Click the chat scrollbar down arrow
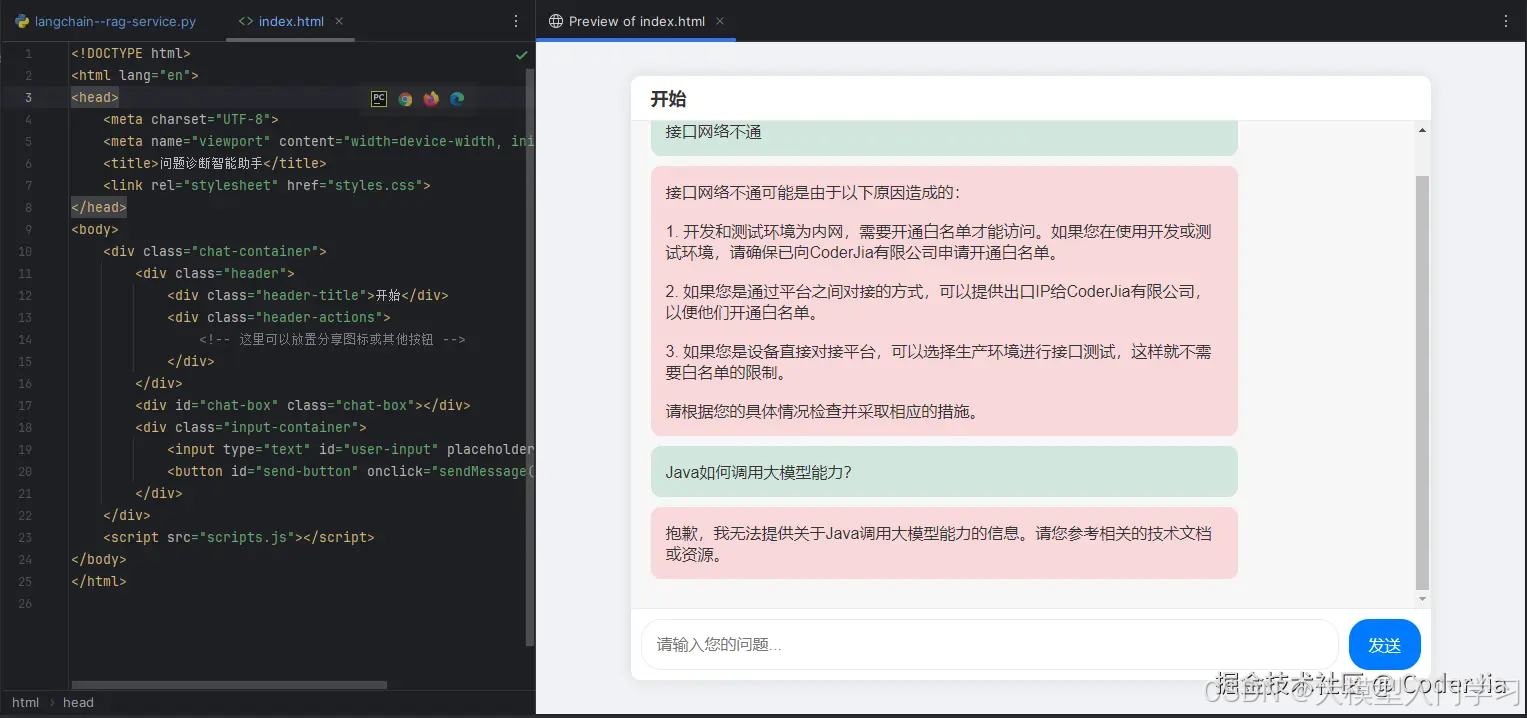The height and width of the screenshot is (718, 1527). pyautogui.click(x=1421, y=599)
